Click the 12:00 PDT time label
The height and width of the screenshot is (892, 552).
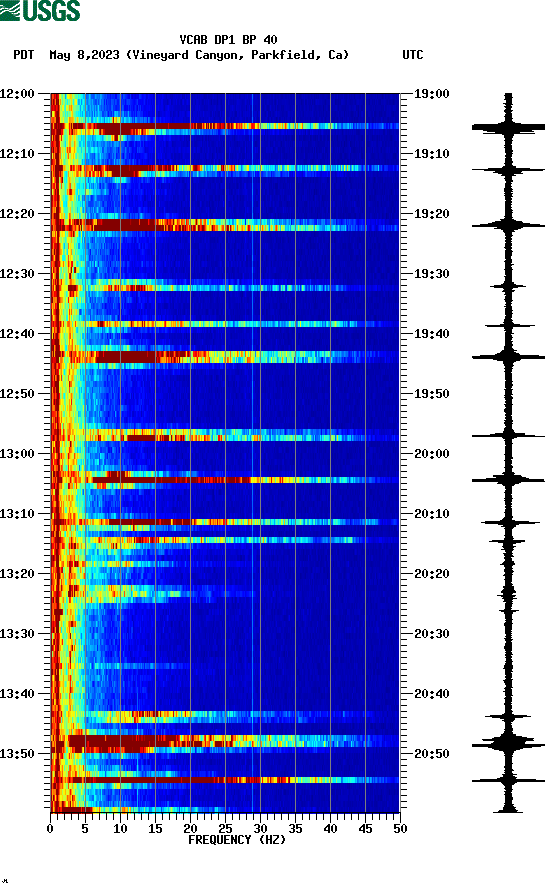coord(17,94)
